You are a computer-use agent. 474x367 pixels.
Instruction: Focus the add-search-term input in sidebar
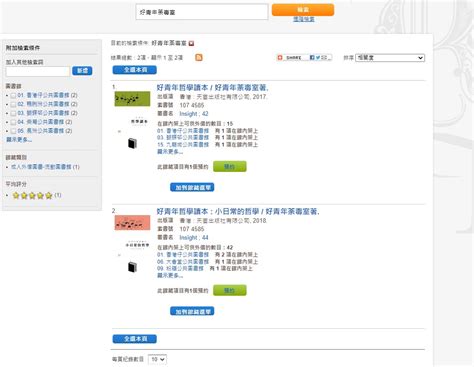tap(38, 71)
